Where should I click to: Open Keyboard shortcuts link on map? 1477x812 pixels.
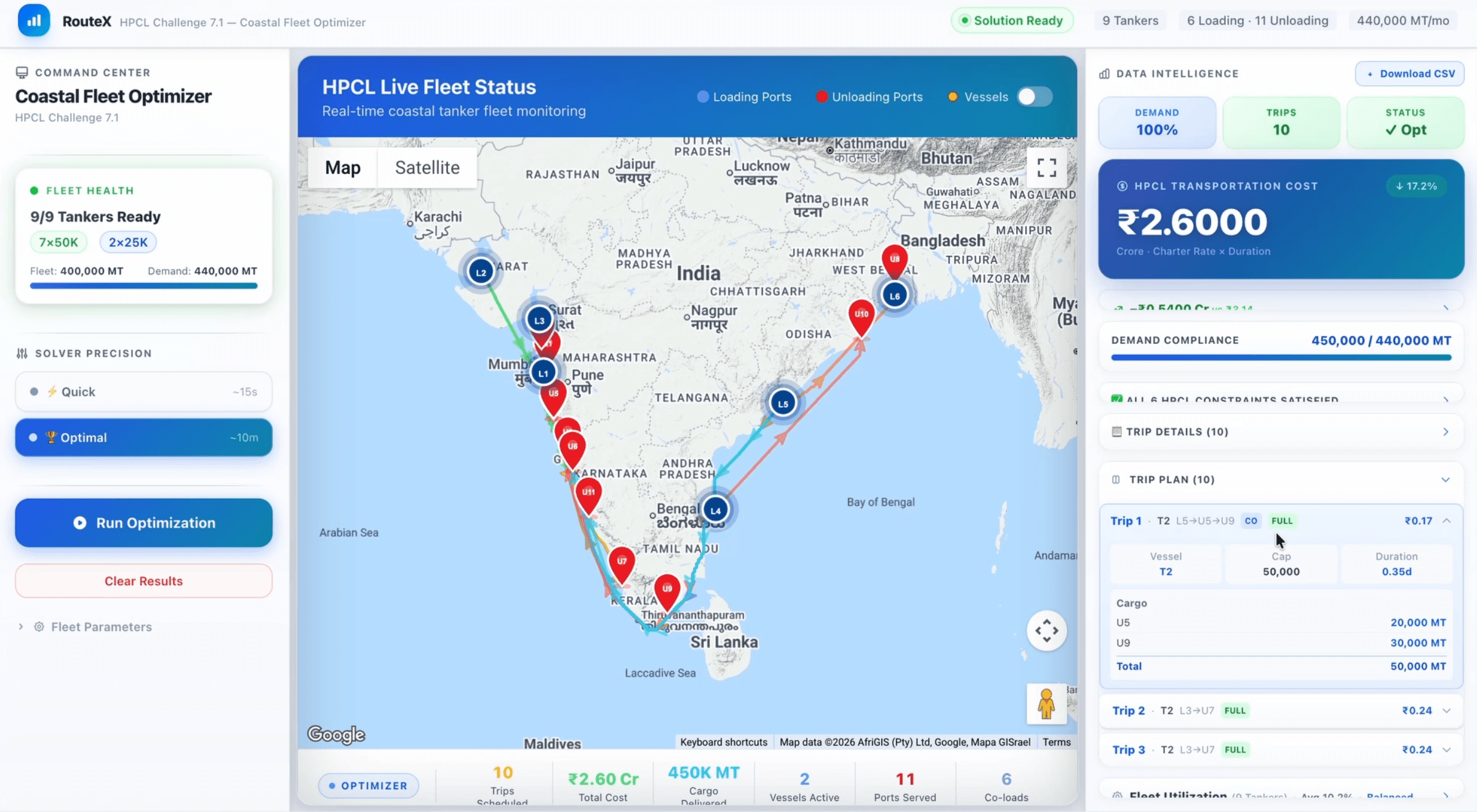coord(724,742)
